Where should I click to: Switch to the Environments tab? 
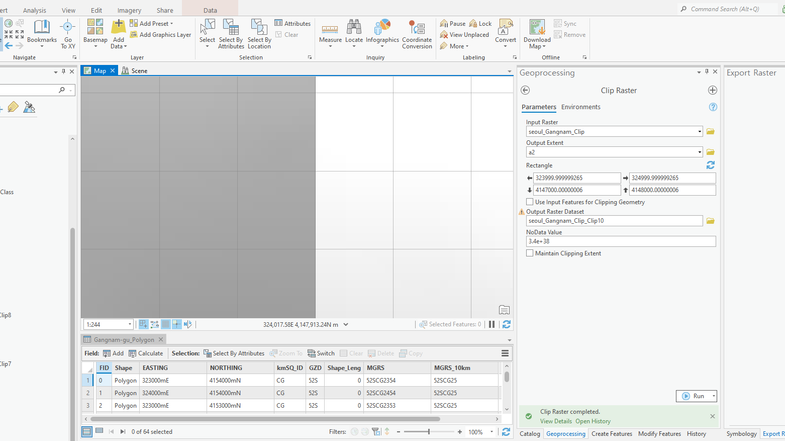(580, 107)
